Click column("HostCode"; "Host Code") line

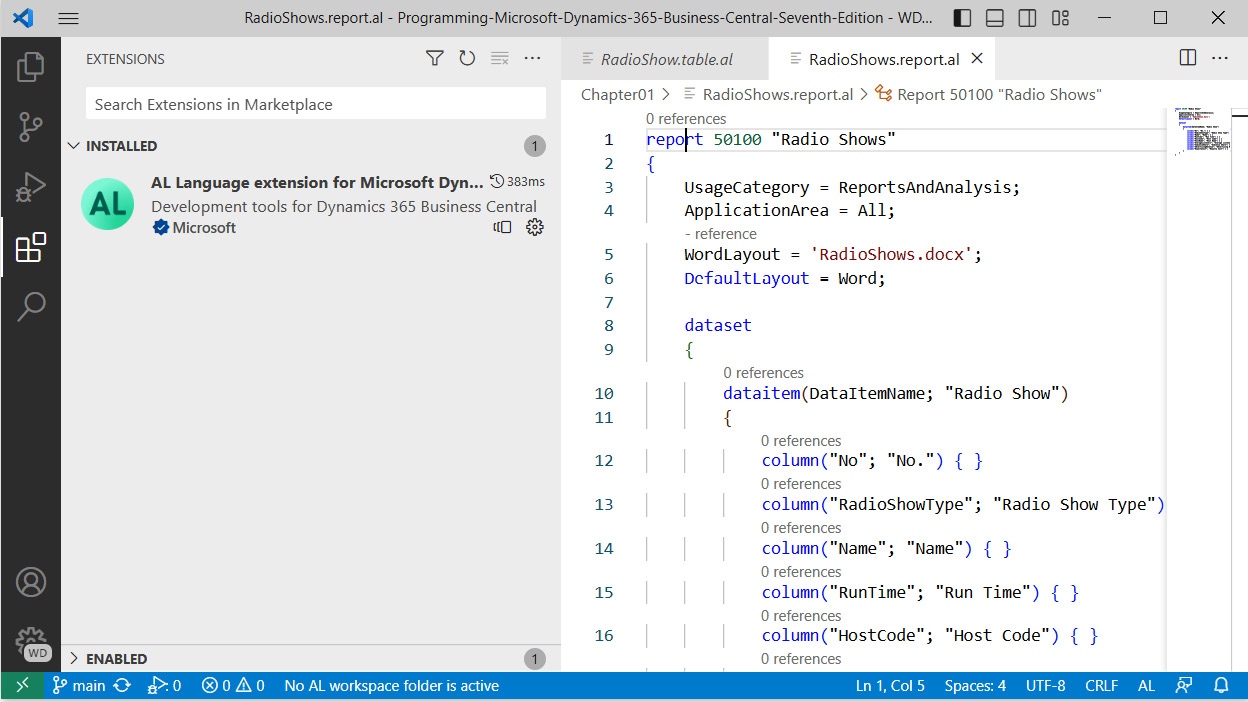930,636
